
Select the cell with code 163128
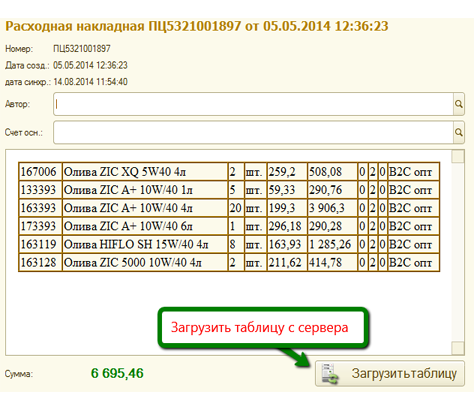[40, 262]
